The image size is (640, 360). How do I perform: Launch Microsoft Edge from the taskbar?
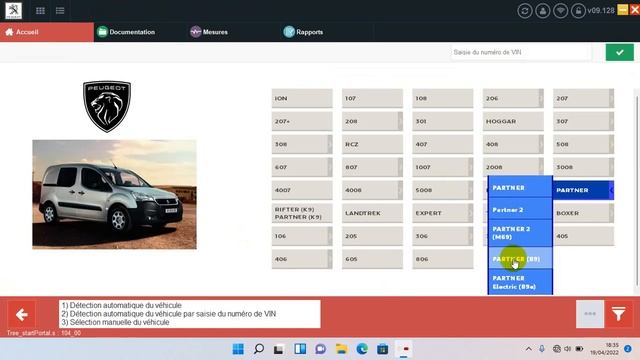pyautogui.click(x=362, y=349)
